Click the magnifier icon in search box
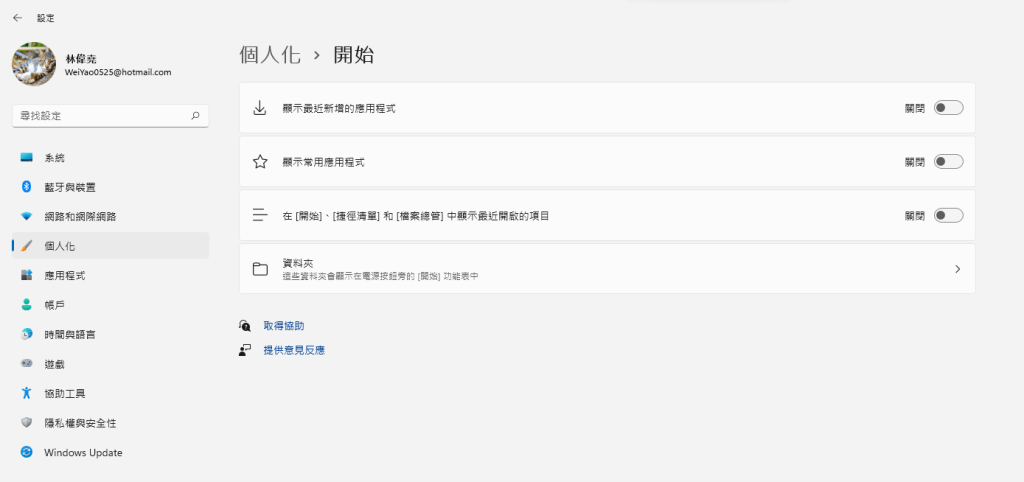The width and height of the screenshot is (1024, 482). point(195,116)
